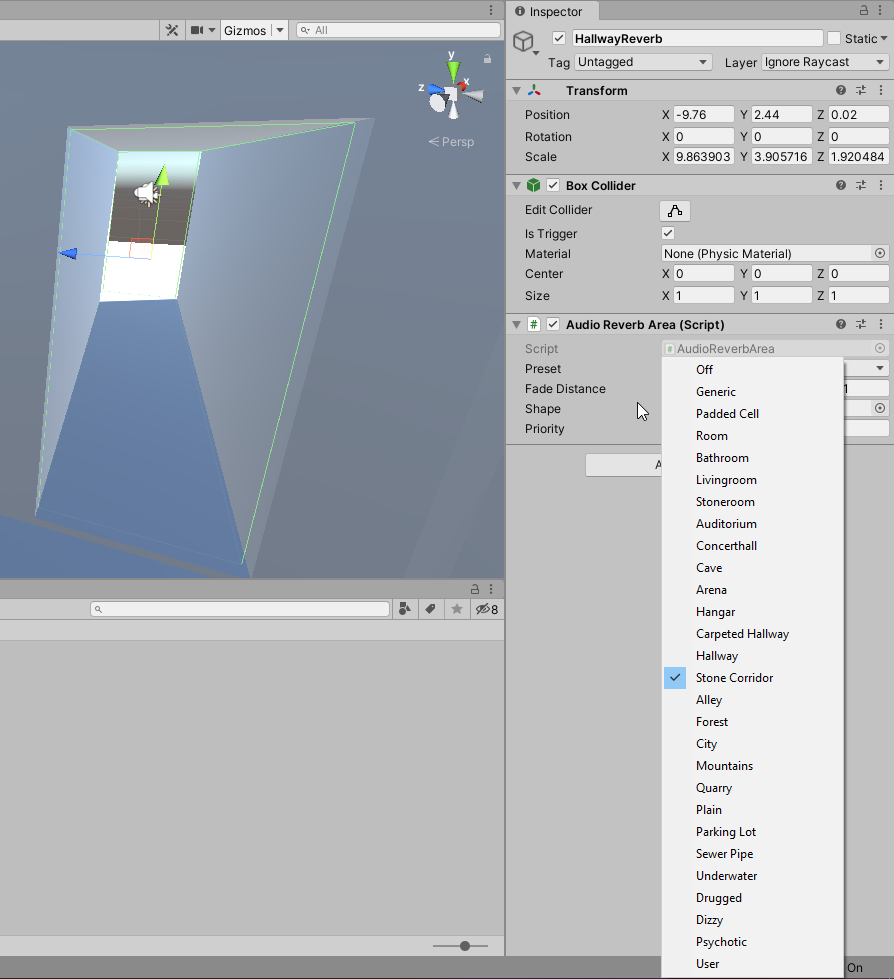894x979 pixels.
Task: Choose Underwater preset in the dropdown menu
Action: point(727,875)
